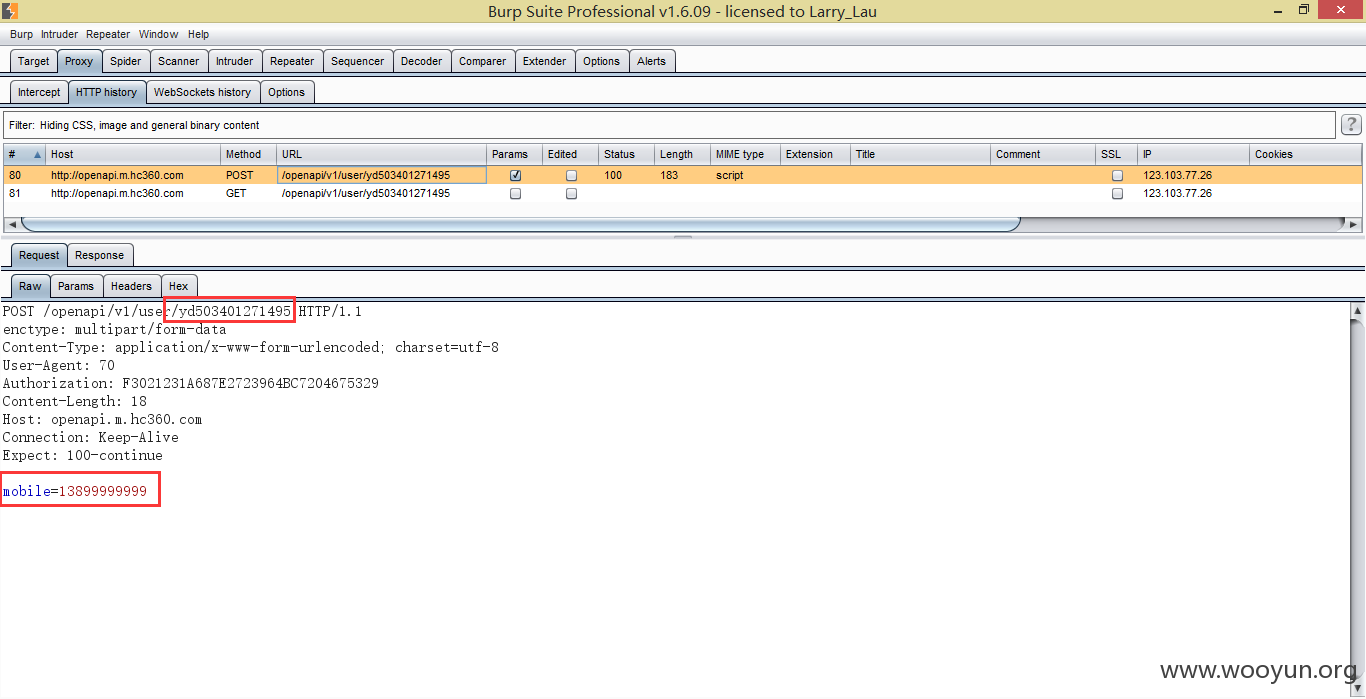Open the Proxy Options sub-tab
Image resolution: width=1366 pixels, height=699 pixels.
pos(286,92)
